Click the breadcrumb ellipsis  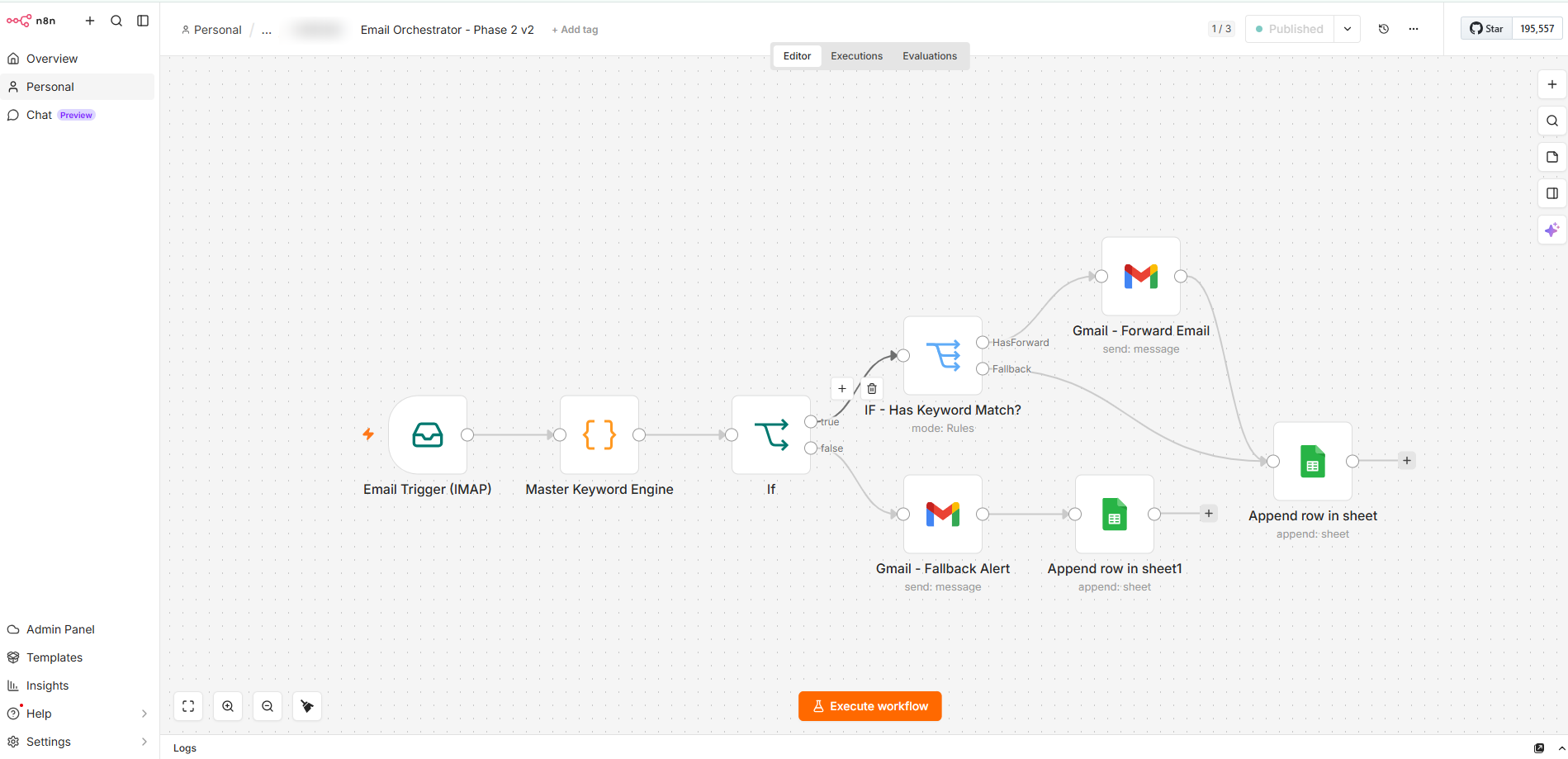[x=266, y=30]
